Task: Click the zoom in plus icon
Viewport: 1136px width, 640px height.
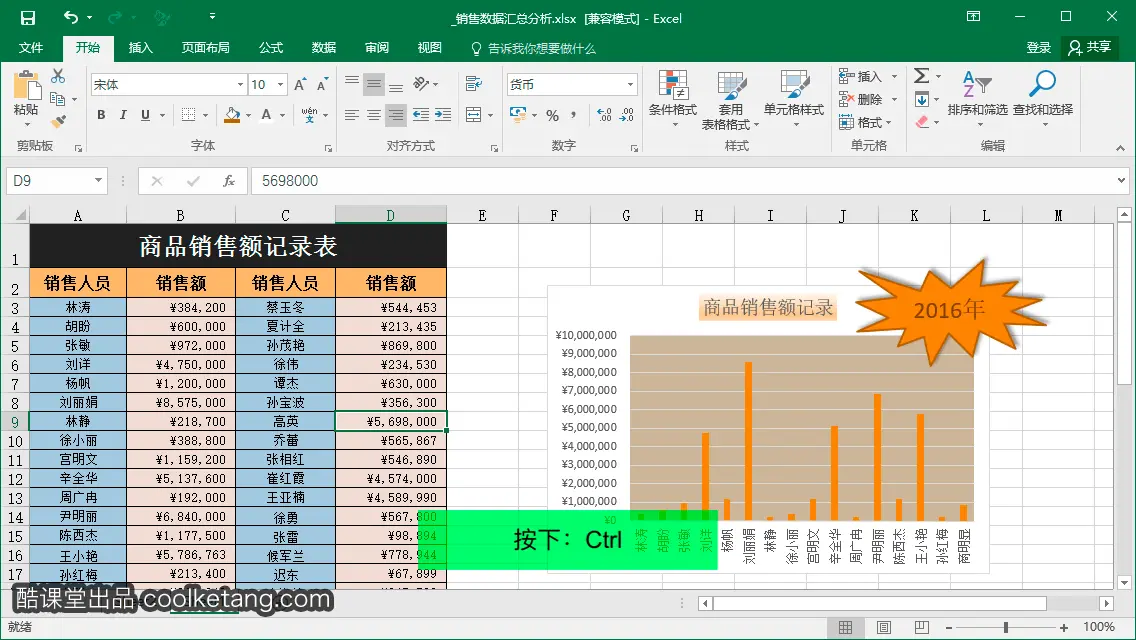Action: pos(1064,628)
